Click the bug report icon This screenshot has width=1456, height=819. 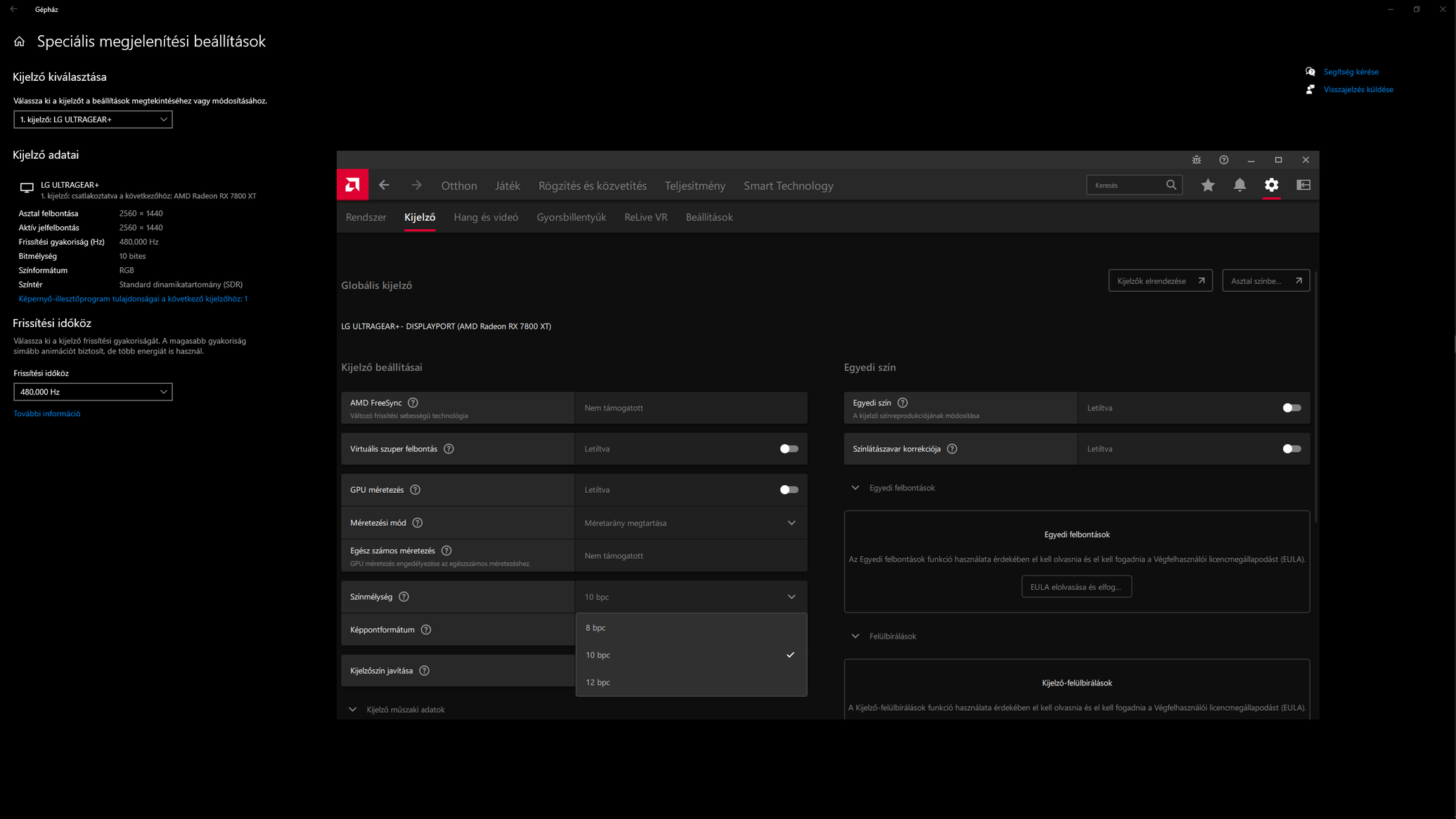(x=1196, y=160)
